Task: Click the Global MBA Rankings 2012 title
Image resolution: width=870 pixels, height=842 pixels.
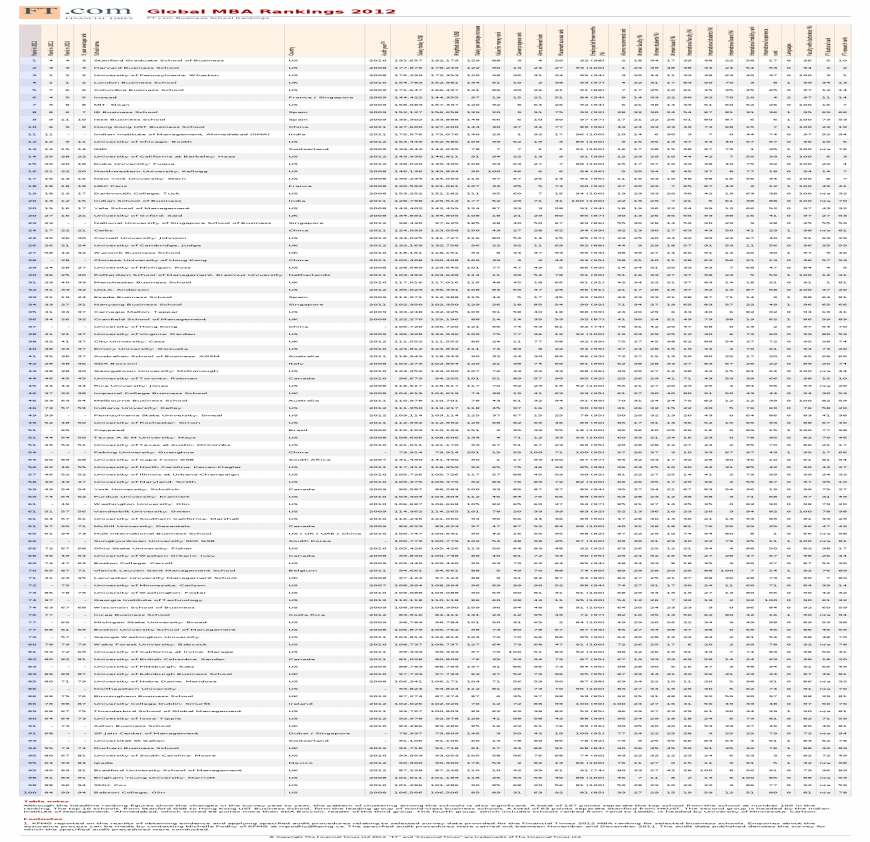Action: (271, 11)
